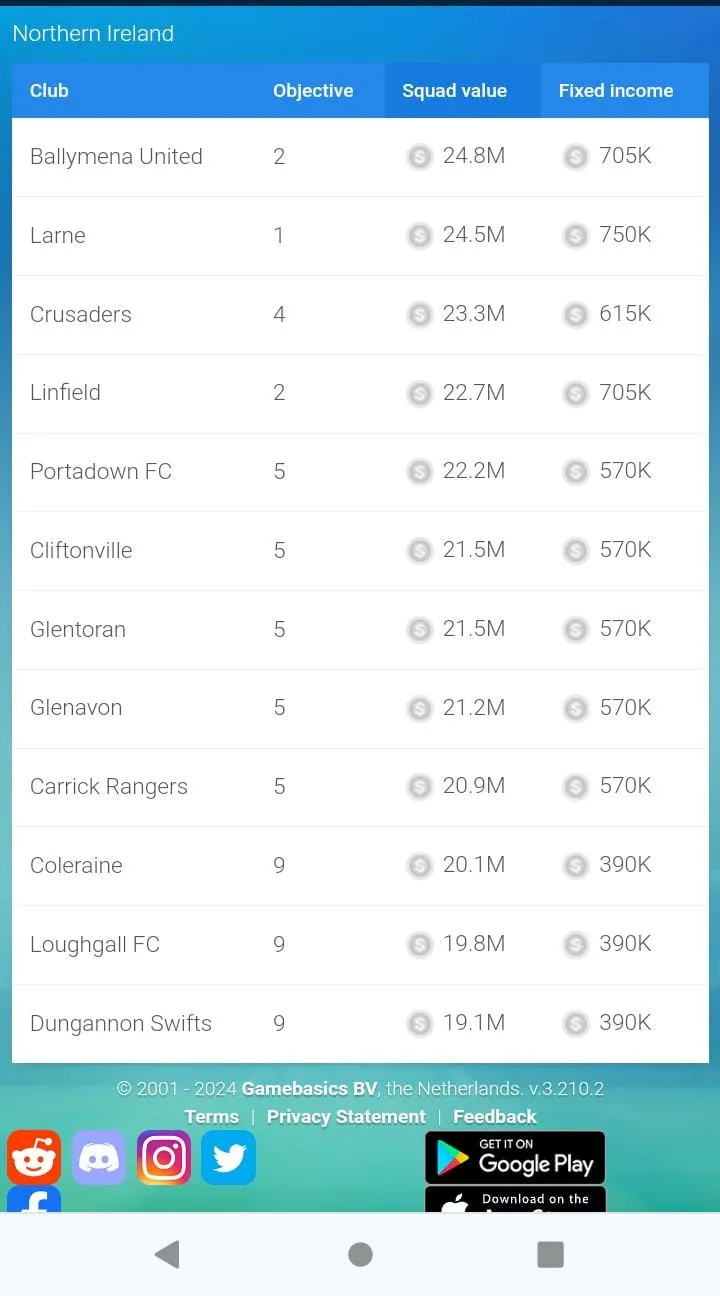The height and width of the screenshot is (1296, 720).
Task: Click coin icon beside Ballymena United squad value
Action: tap(419, 157)
